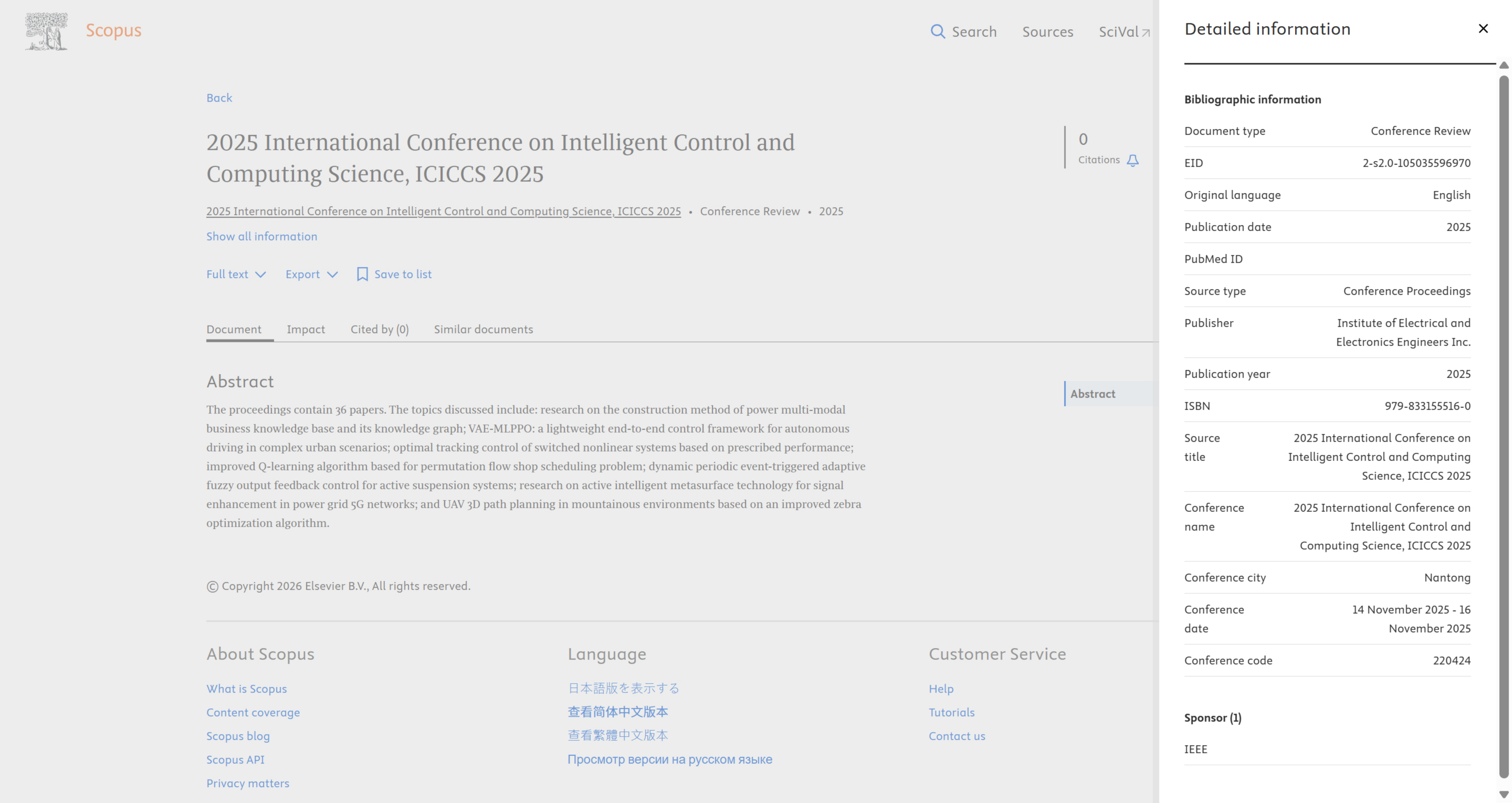Image resolution: width=1512 pixels, height=803 pixels.
Task: Click the Conference city value Nantong
Action: click(1447, 578)
